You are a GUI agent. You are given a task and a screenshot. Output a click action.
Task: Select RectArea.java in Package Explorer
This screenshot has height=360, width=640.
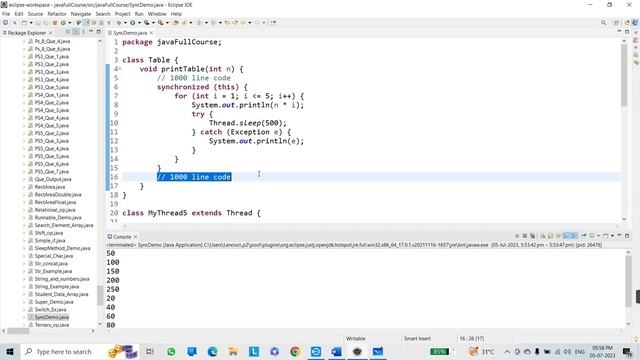[49, 187]
